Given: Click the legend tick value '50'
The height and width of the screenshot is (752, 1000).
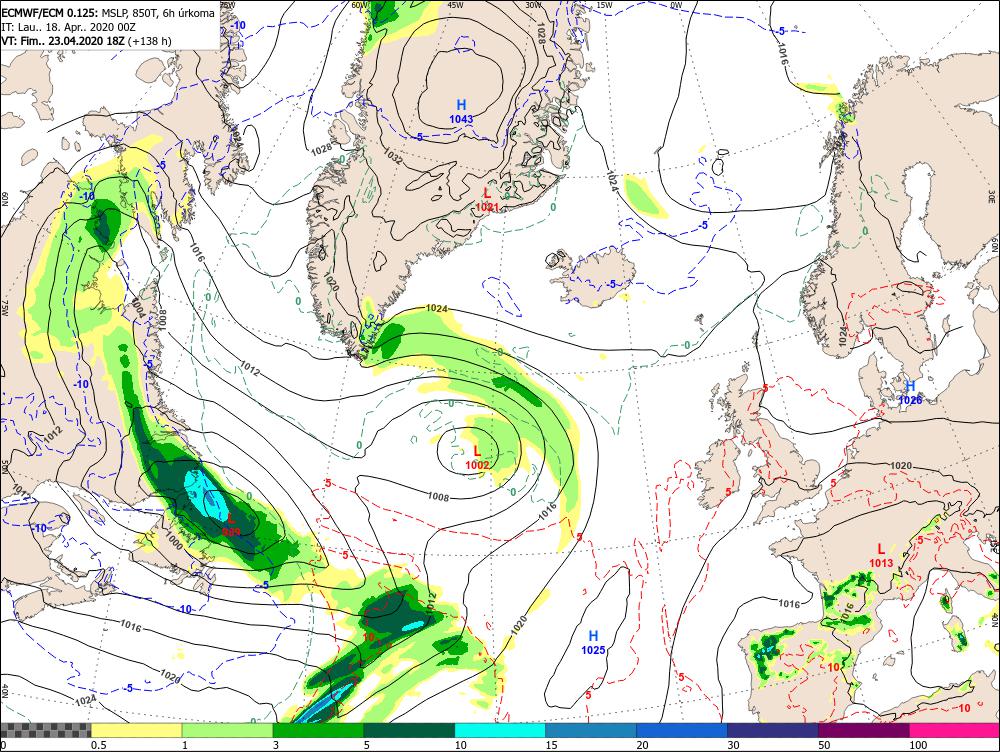Looking at the screenshot, I should pos(824,745).
